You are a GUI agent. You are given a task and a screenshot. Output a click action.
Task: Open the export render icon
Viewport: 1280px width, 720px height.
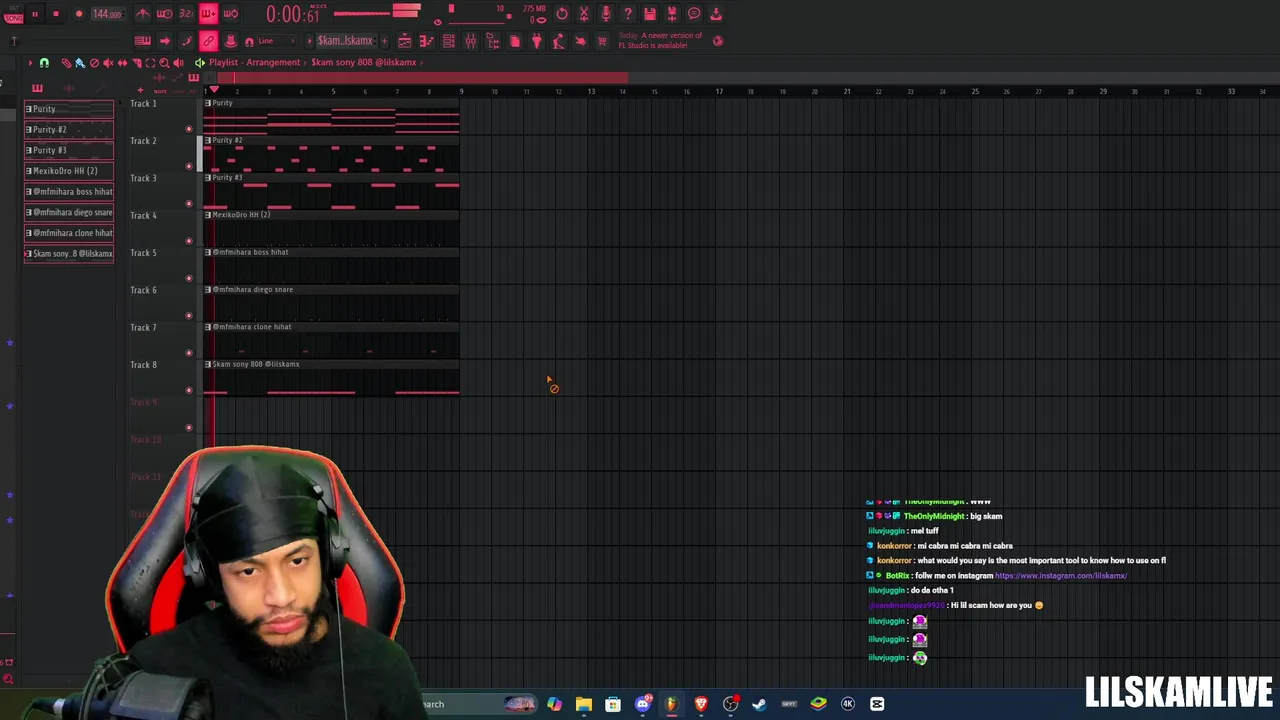[672, 14]
